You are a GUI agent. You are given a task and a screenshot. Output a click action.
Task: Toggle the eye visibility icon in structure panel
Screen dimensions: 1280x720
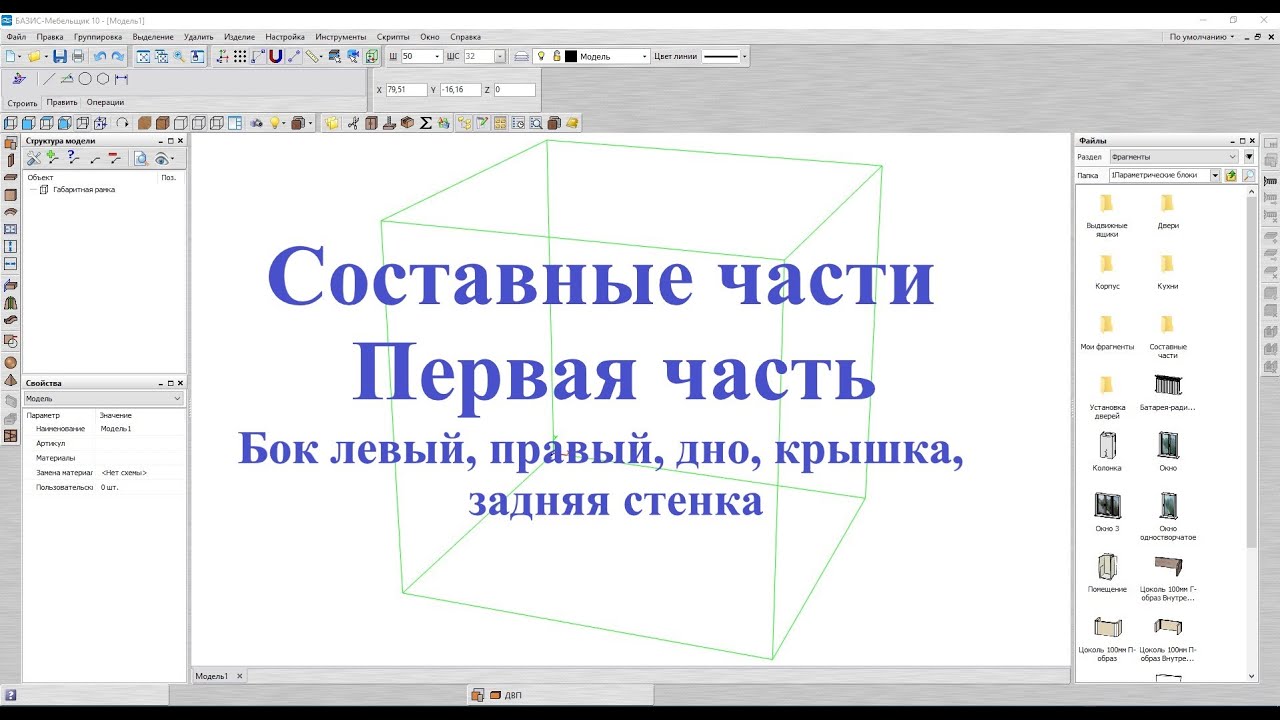click(x=162, y=158)
